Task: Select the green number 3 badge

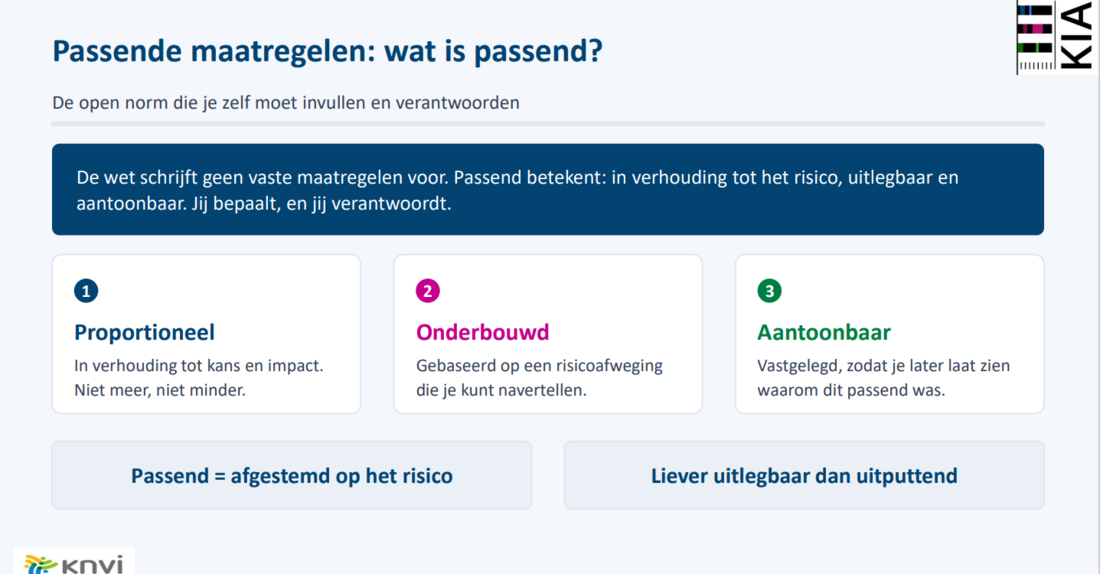Action: [770, 291]
